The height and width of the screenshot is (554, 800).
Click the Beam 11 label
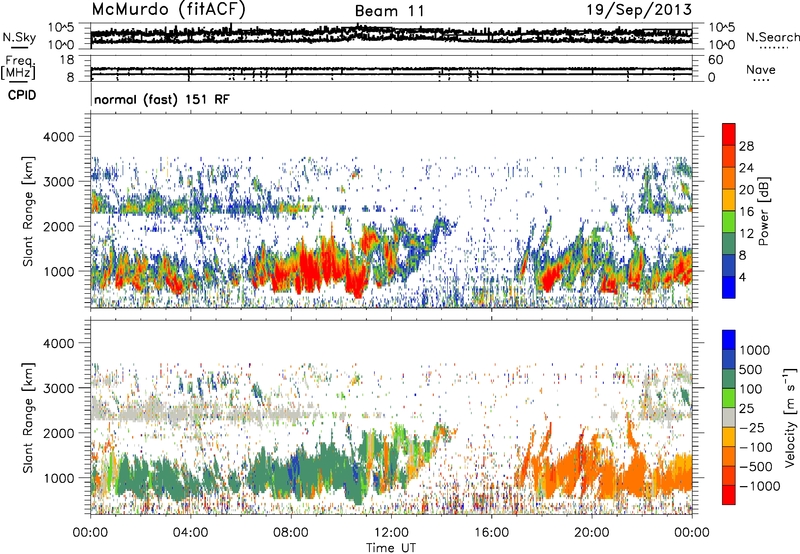click(x=390, y=11)
